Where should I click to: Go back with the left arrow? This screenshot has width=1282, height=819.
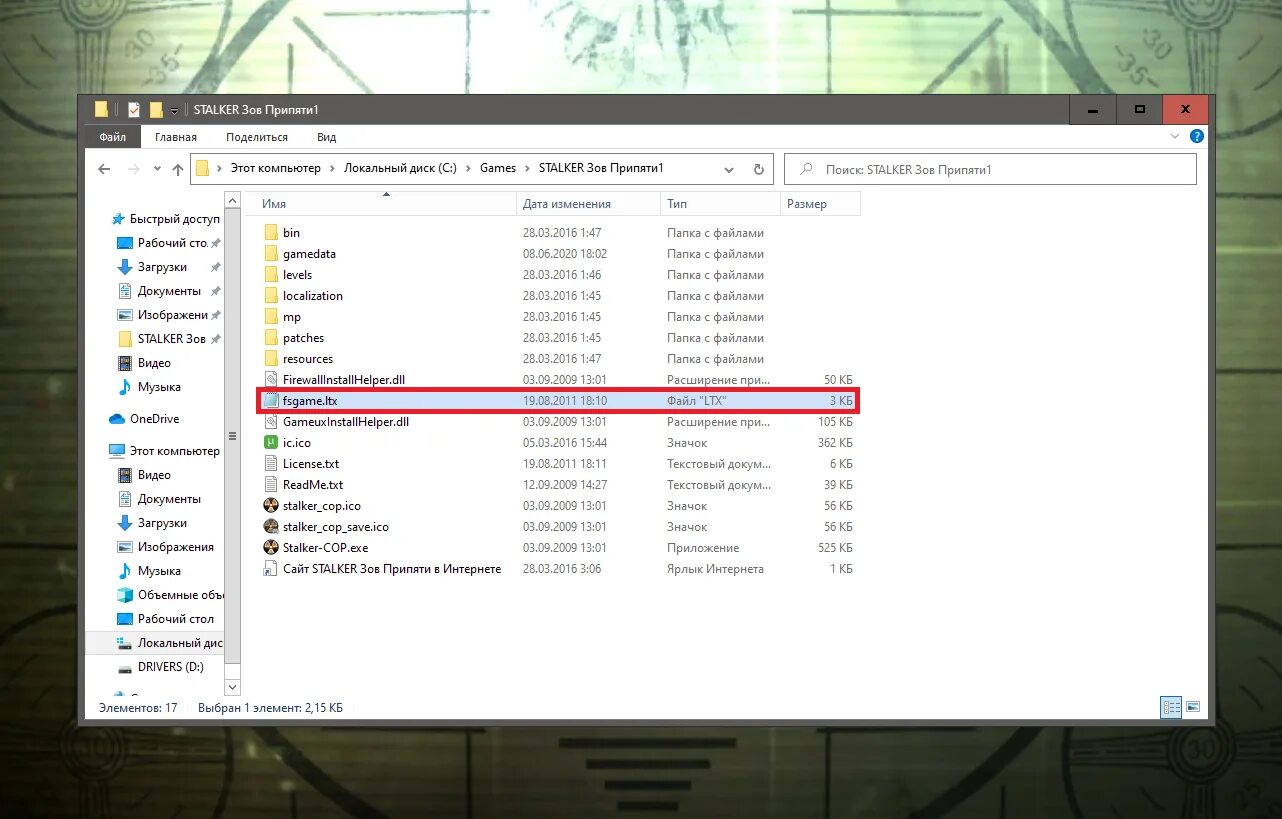tap(104, 169)
